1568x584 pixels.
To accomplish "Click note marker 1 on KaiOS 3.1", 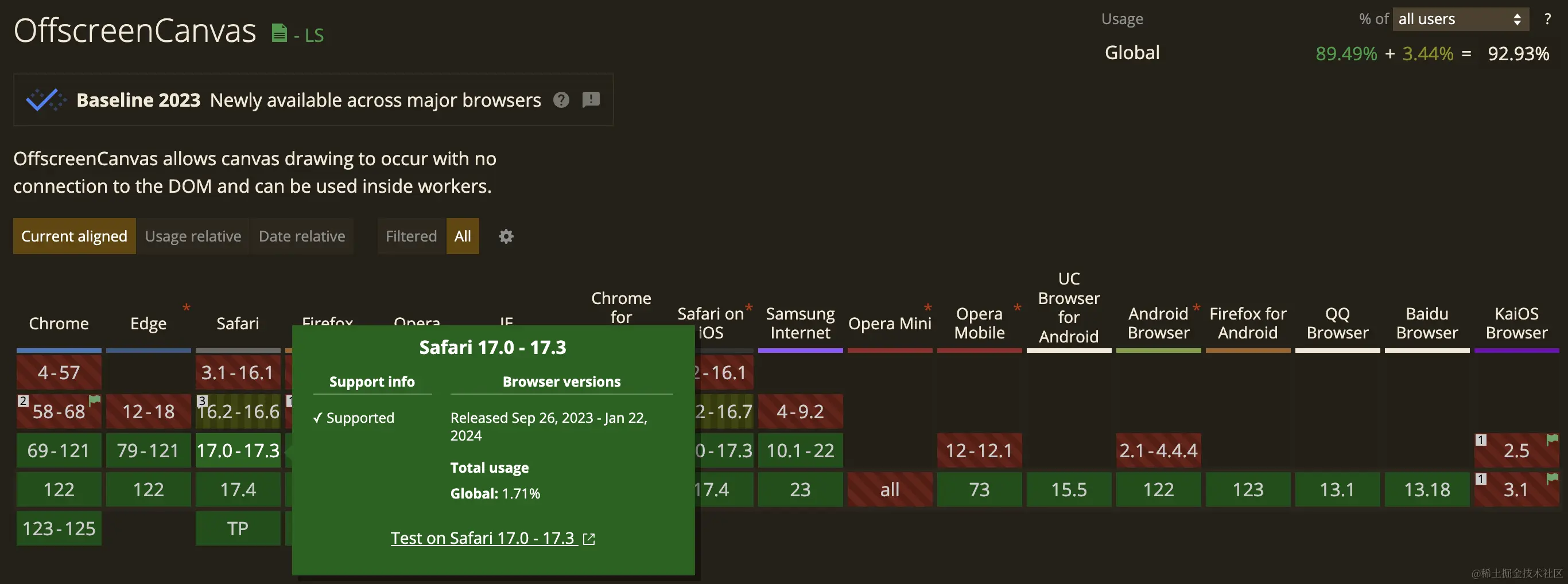I will [1481, 479].
